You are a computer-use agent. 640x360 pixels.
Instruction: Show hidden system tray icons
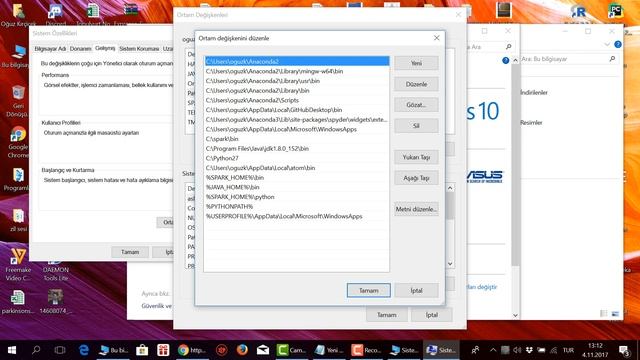pyautogui.click(x=493, y=350)
